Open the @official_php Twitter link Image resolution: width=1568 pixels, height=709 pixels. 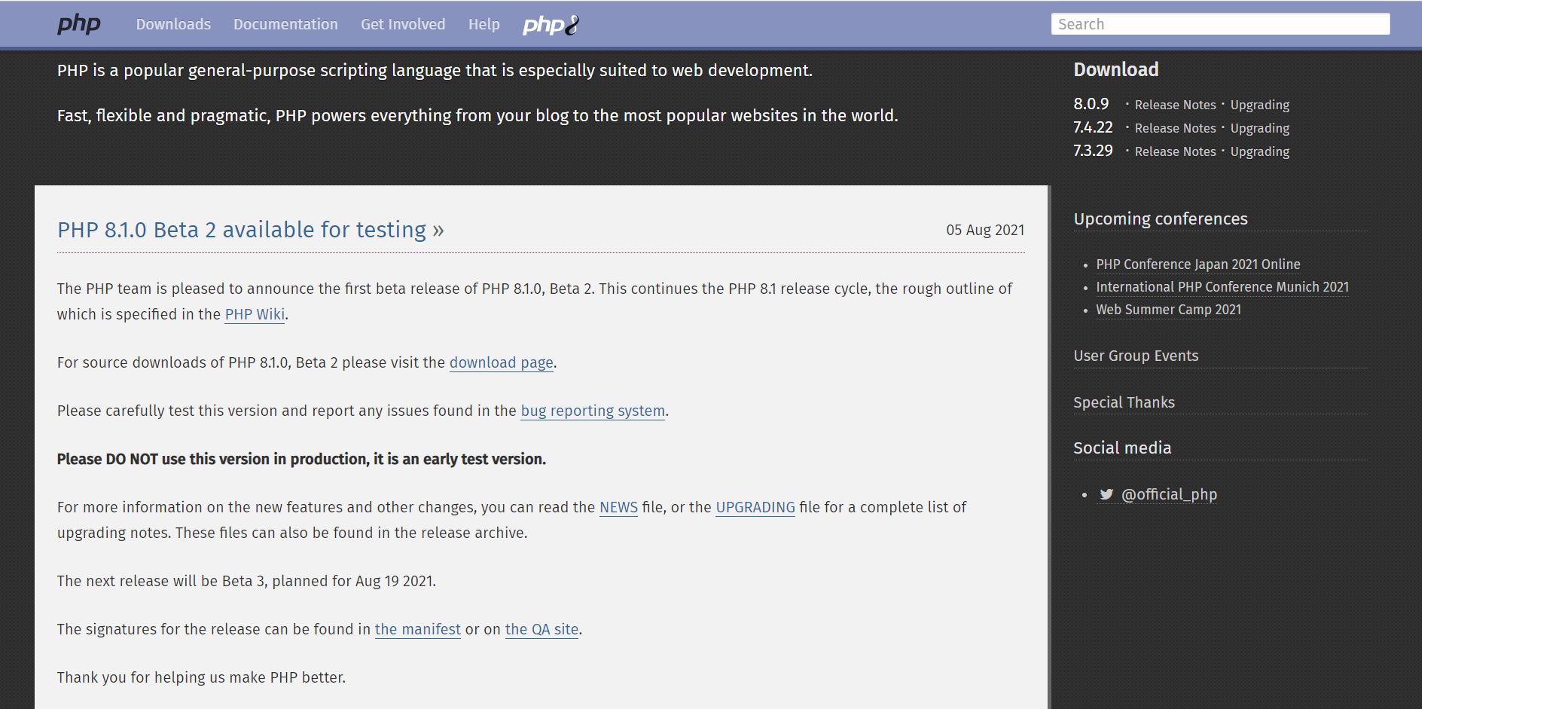[1169, 494]
